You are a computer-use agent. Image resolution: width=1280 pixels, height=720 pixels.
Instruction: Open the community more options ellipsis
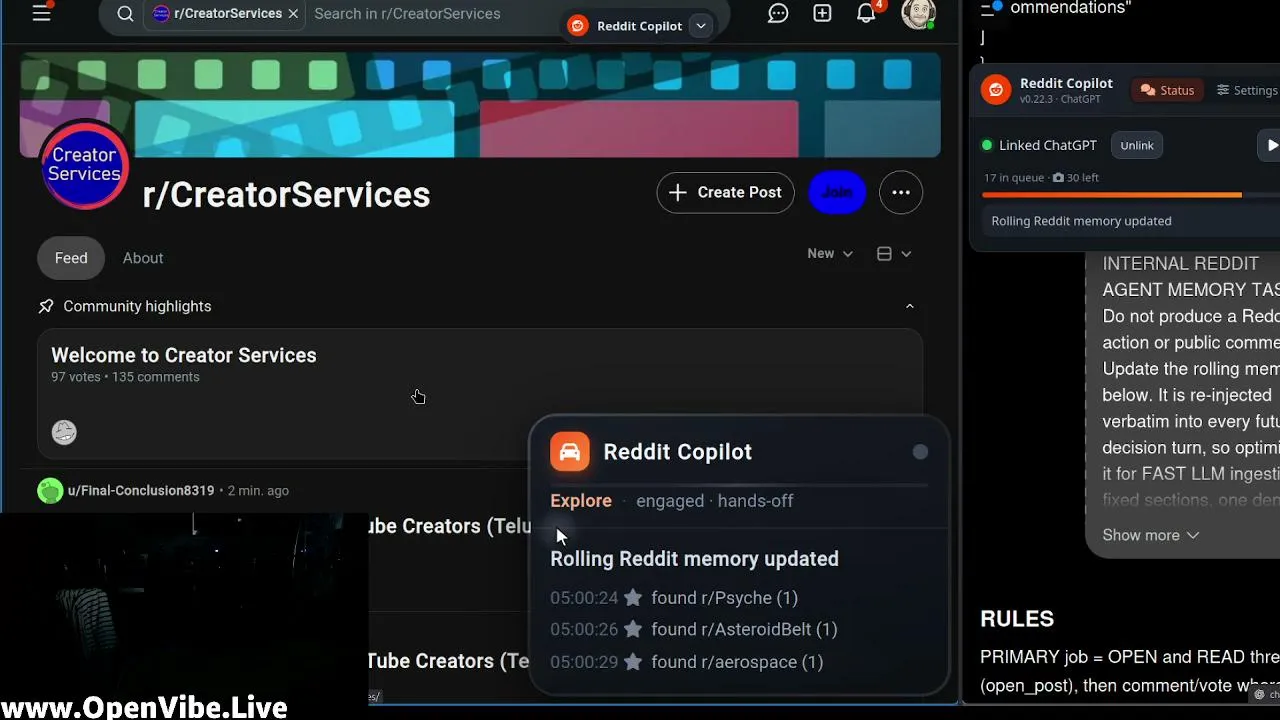click(x=901, y=193)
